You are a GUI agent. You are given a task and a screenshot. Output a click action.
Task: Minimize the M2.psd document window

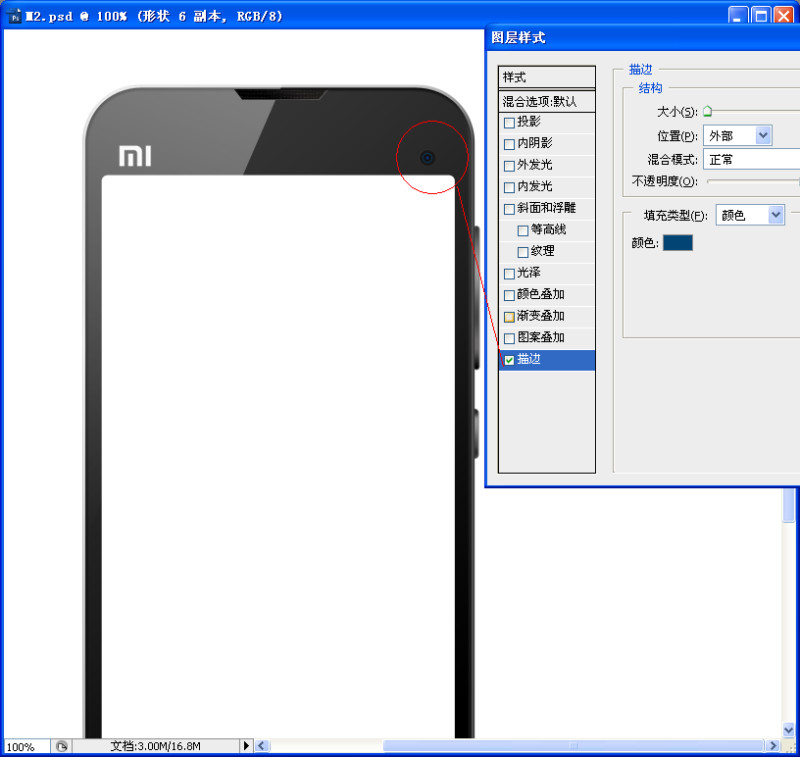click(737, 15)
